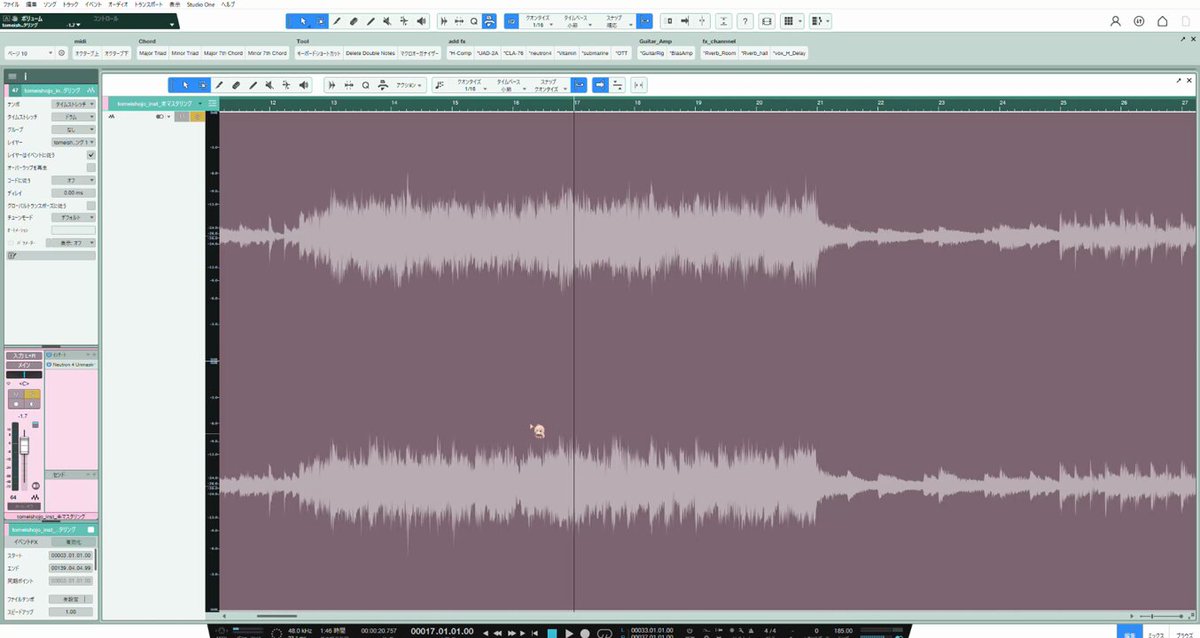Click the Play button in transport bar
Screen dimensions: 1200x638
click(x=568, y=633)
